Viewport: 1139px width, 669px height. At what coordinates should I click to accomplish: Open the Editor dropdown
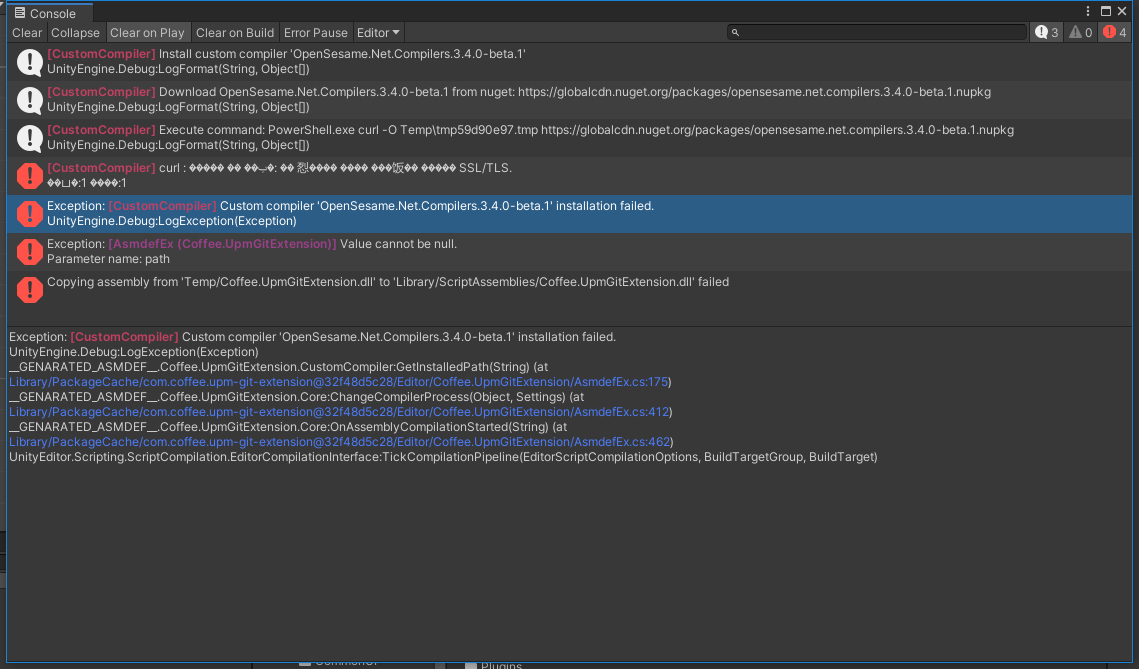point(378,32)
